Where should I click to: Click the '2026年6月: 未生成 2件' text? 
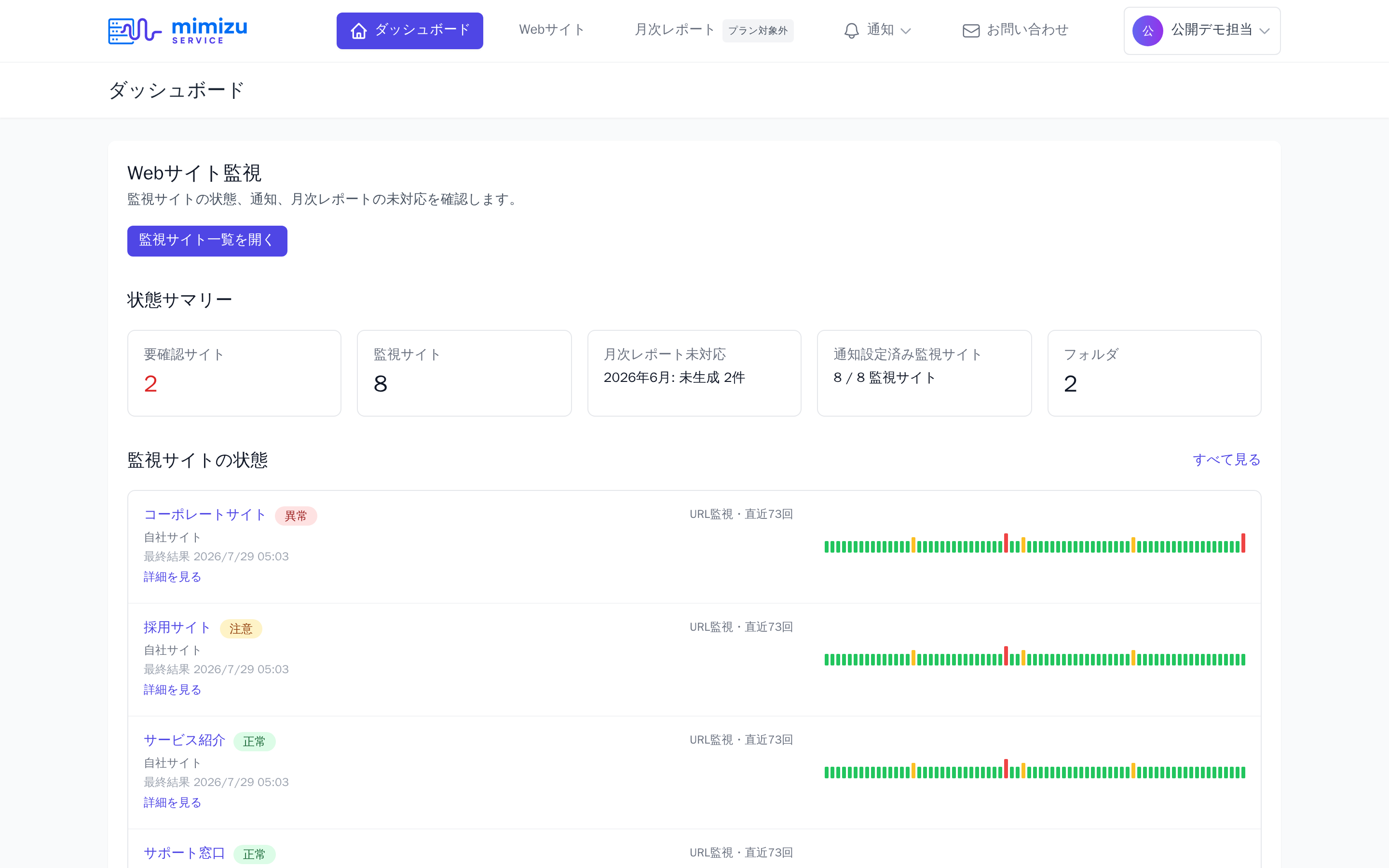674,378
